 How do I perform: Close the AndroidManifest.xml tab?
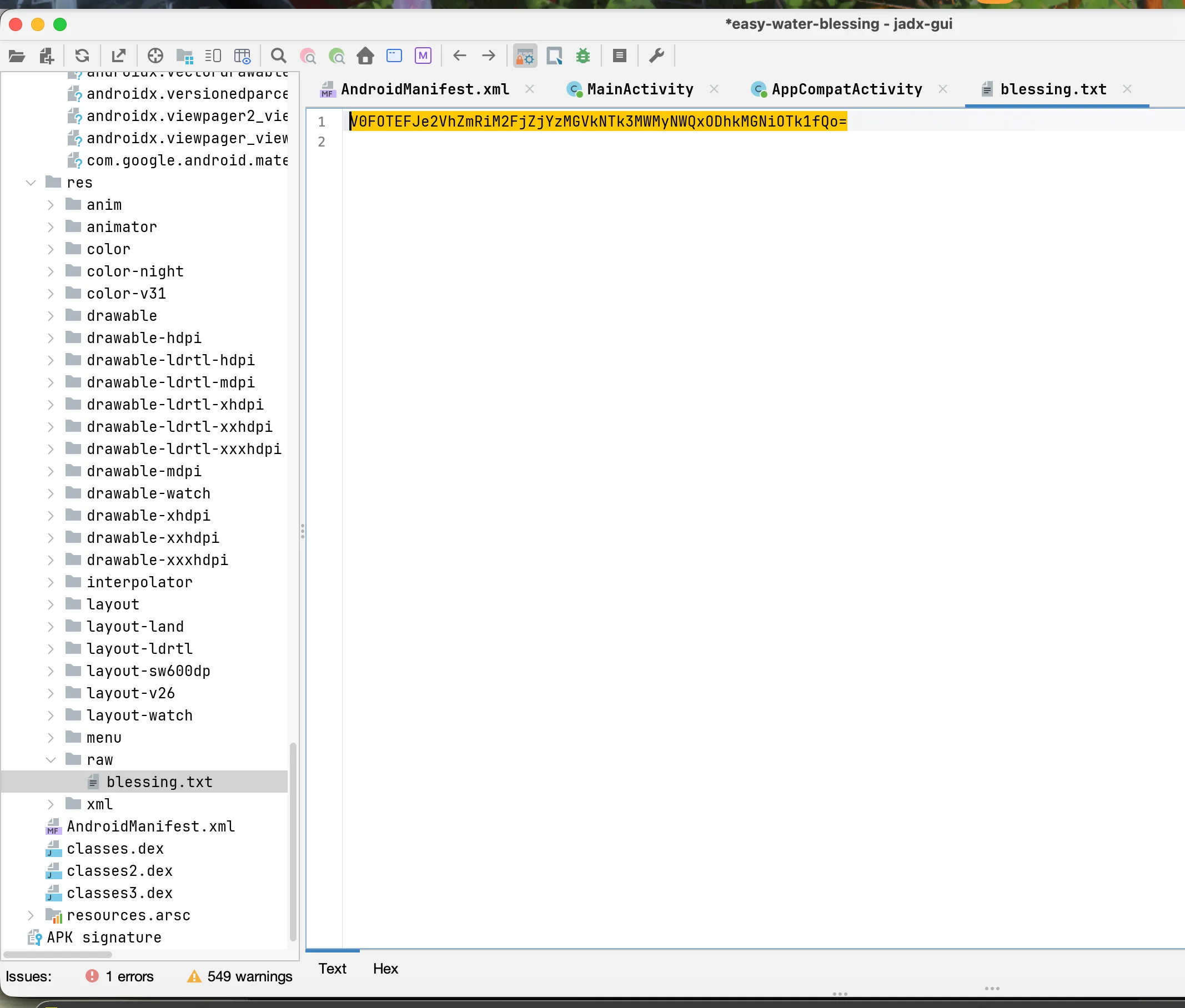(529, 89)
